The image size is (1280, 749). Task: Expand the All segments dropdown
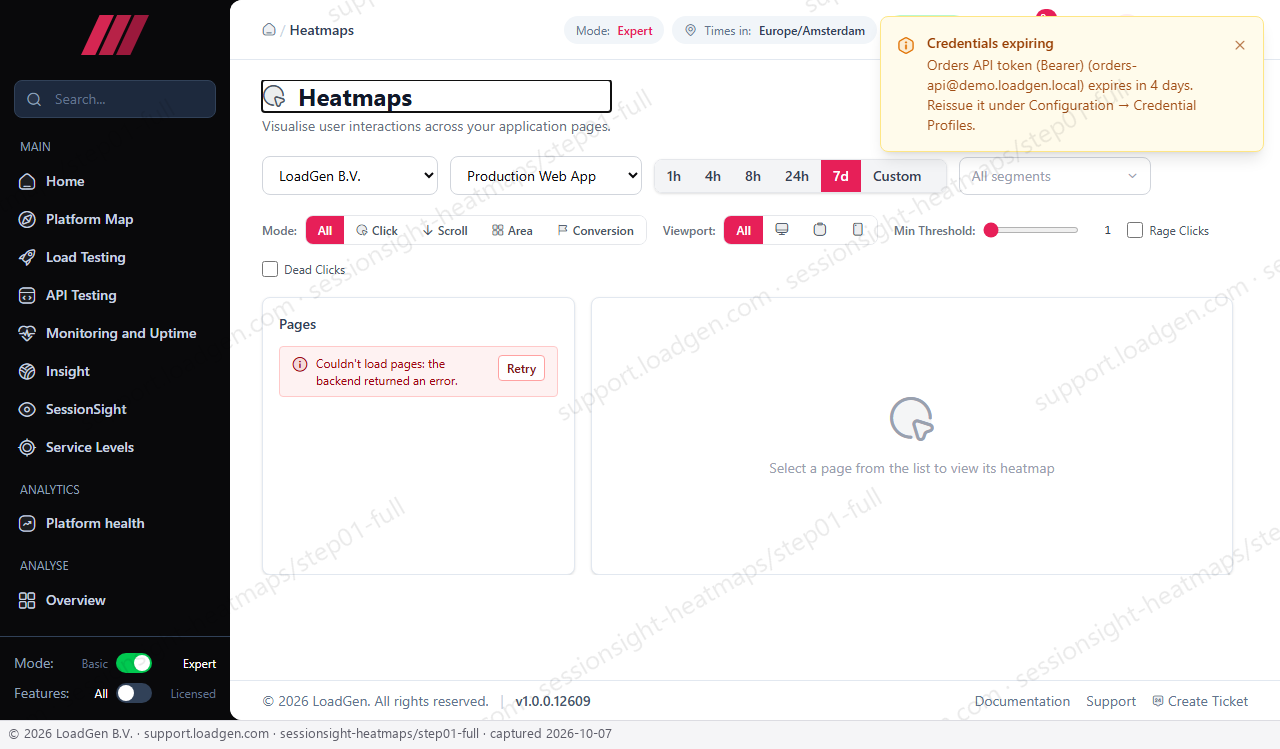click(1055, 176)
